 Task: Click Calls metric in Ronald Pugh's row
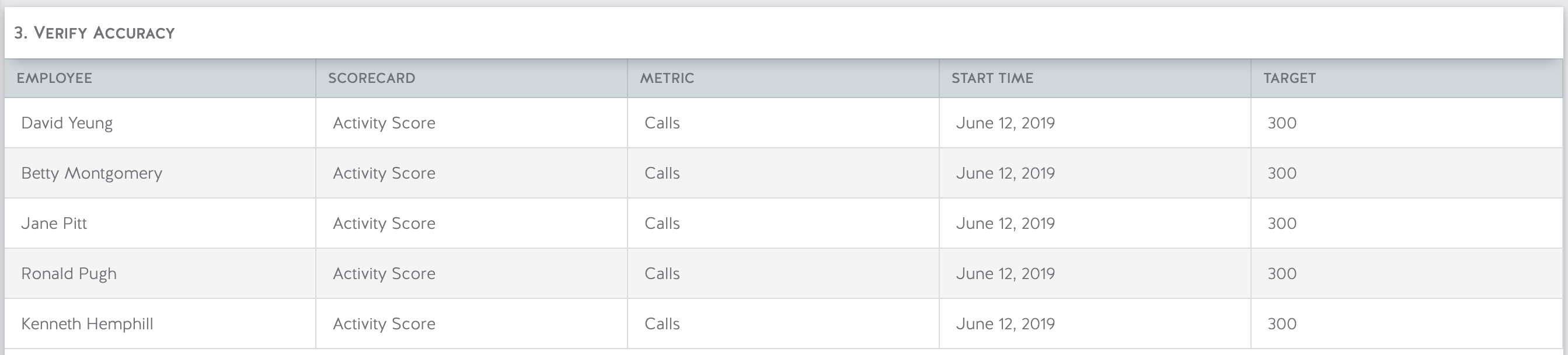tap(662, 273)
